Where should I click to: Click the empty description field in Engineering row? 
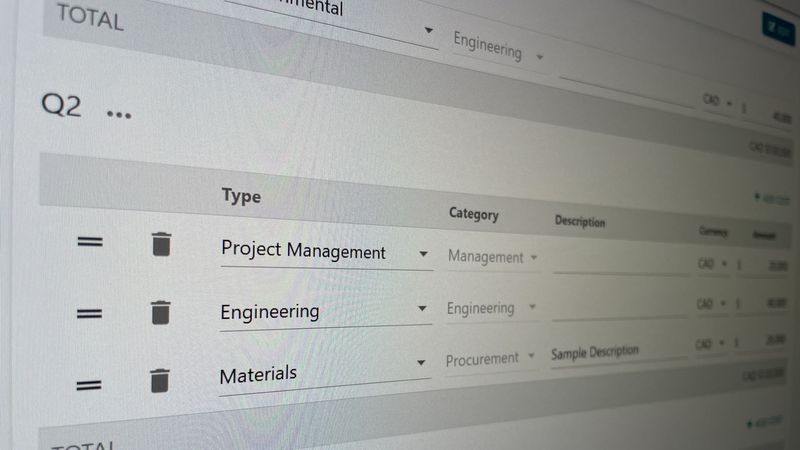click(619, 308)
